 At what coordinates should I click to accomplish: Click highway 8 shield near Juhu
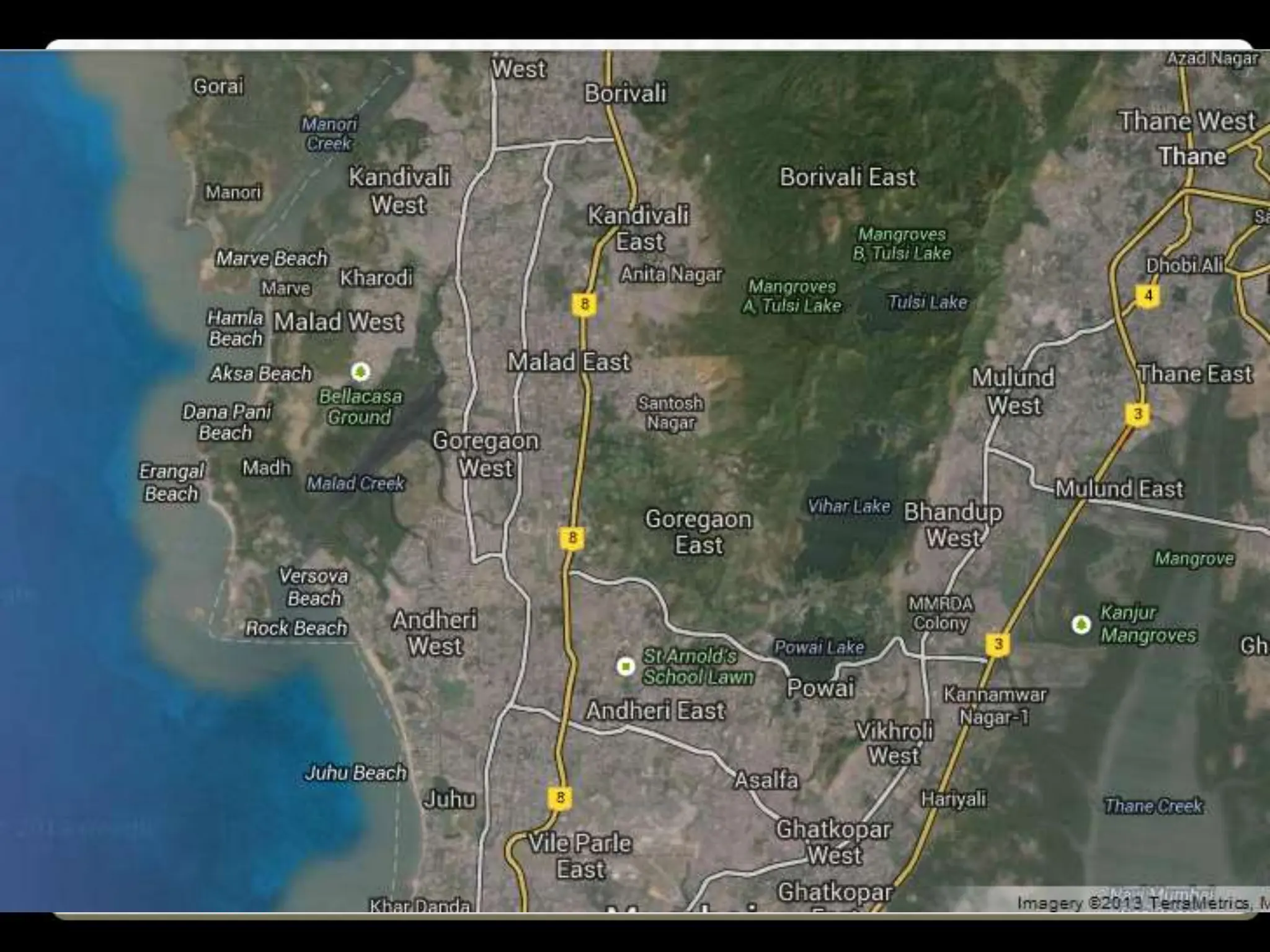click(560, 798)
